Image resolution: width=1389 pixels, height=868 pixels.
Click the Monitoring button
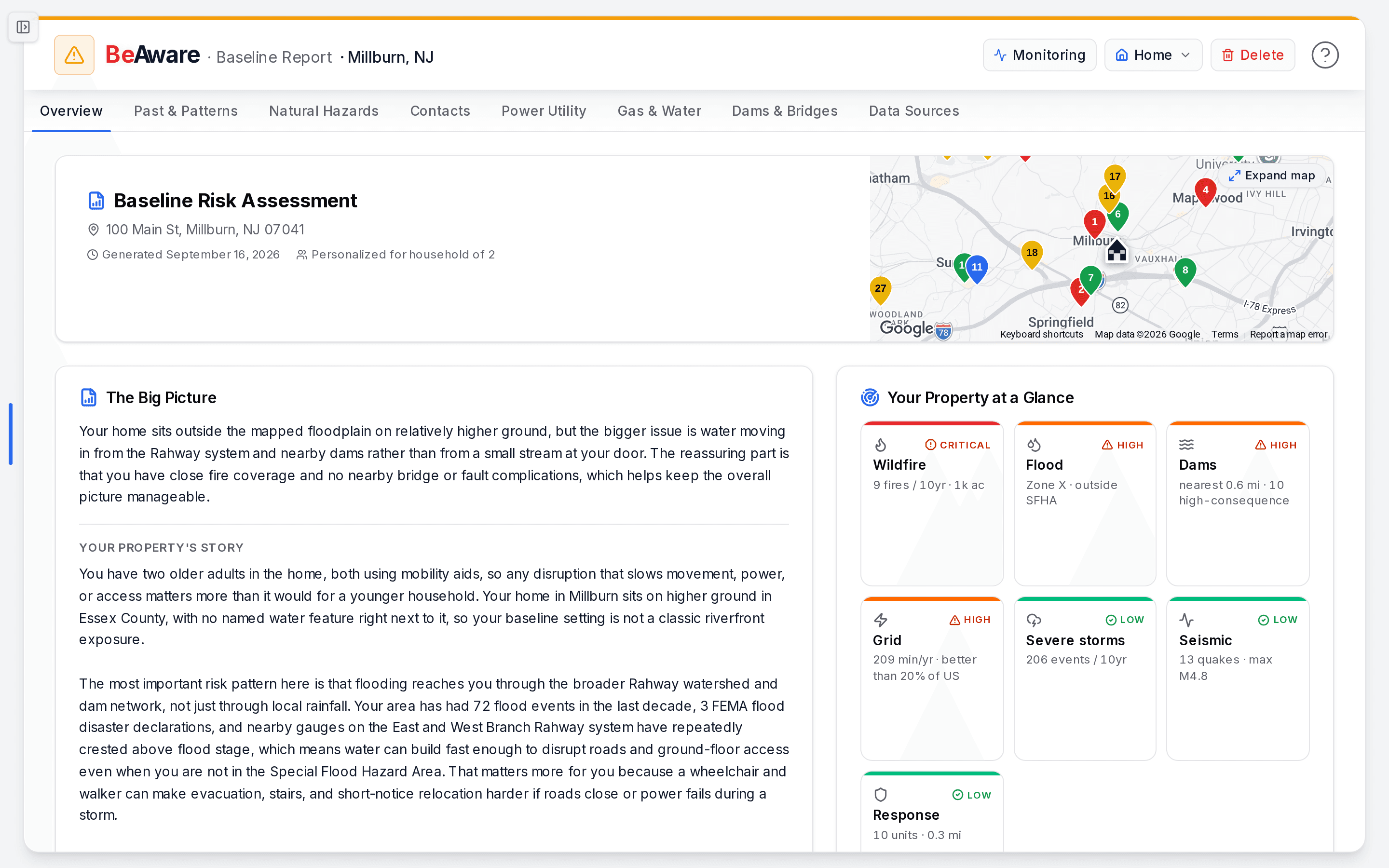pos(1039,55)
